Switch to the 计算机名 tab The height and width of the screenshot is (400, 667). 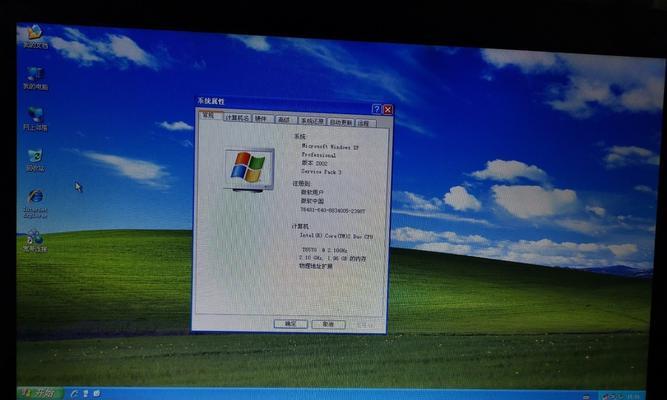237,118
